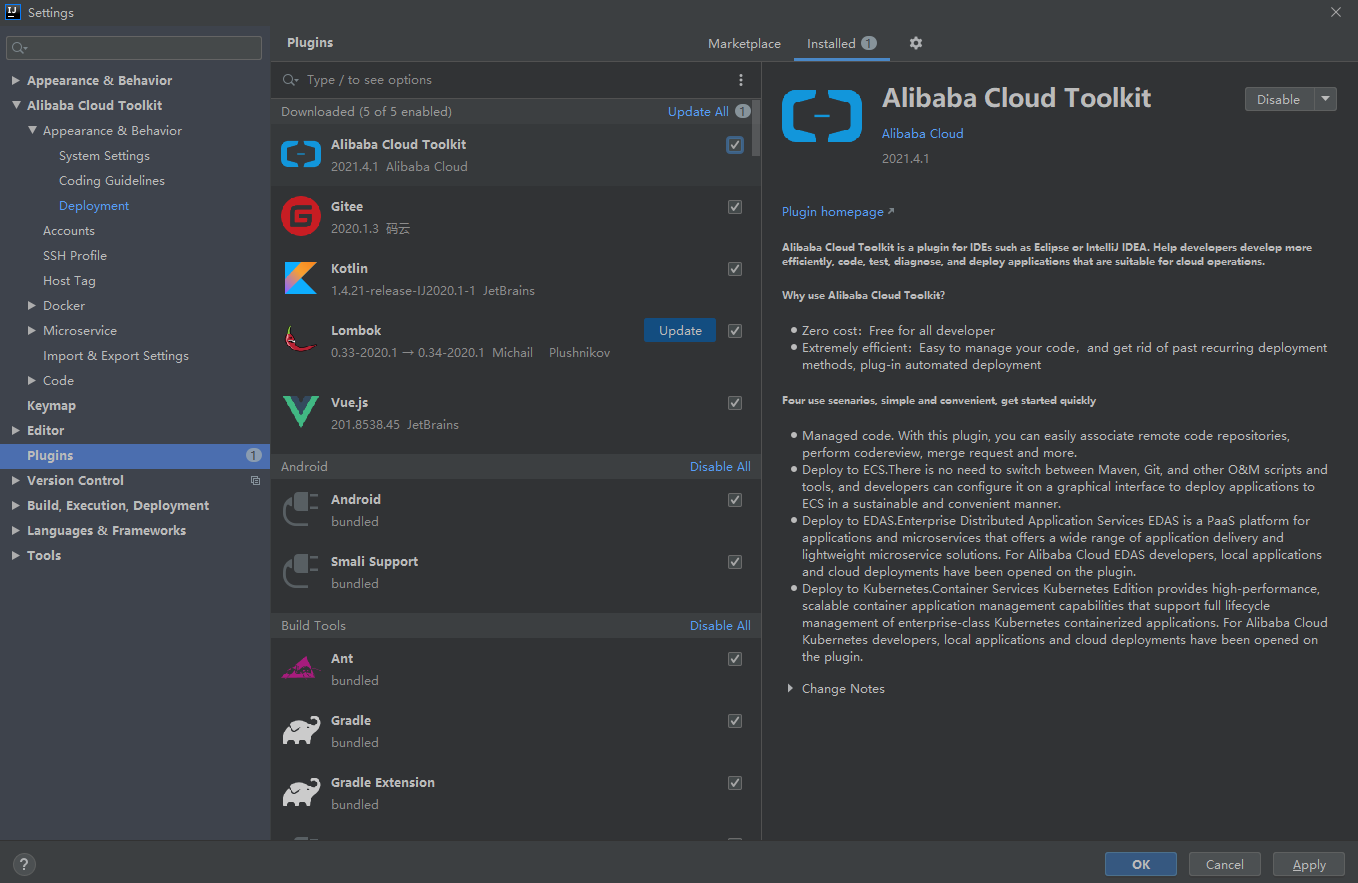
Task: Focus the settings search input field
Action: 134,48
